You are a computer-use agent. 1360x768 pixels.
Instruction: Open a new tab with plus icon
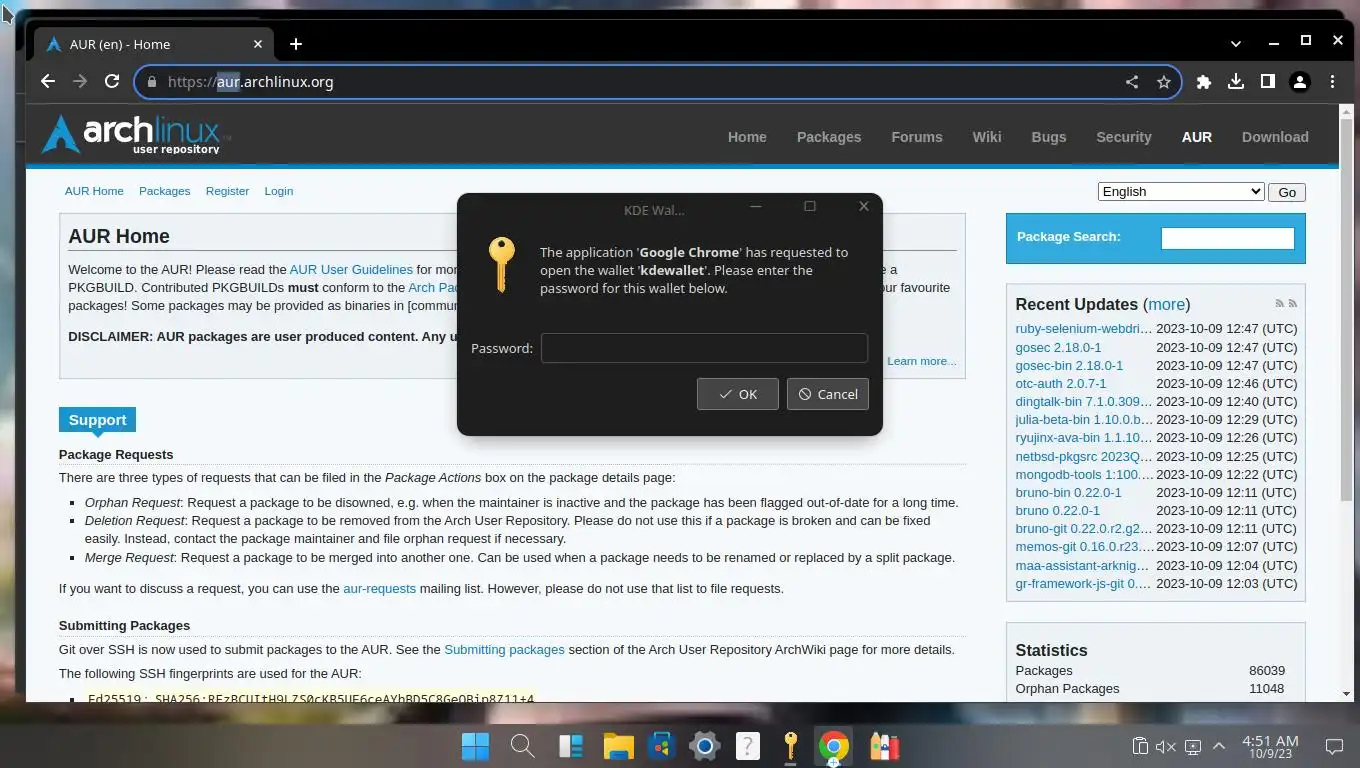pos(296,44)
